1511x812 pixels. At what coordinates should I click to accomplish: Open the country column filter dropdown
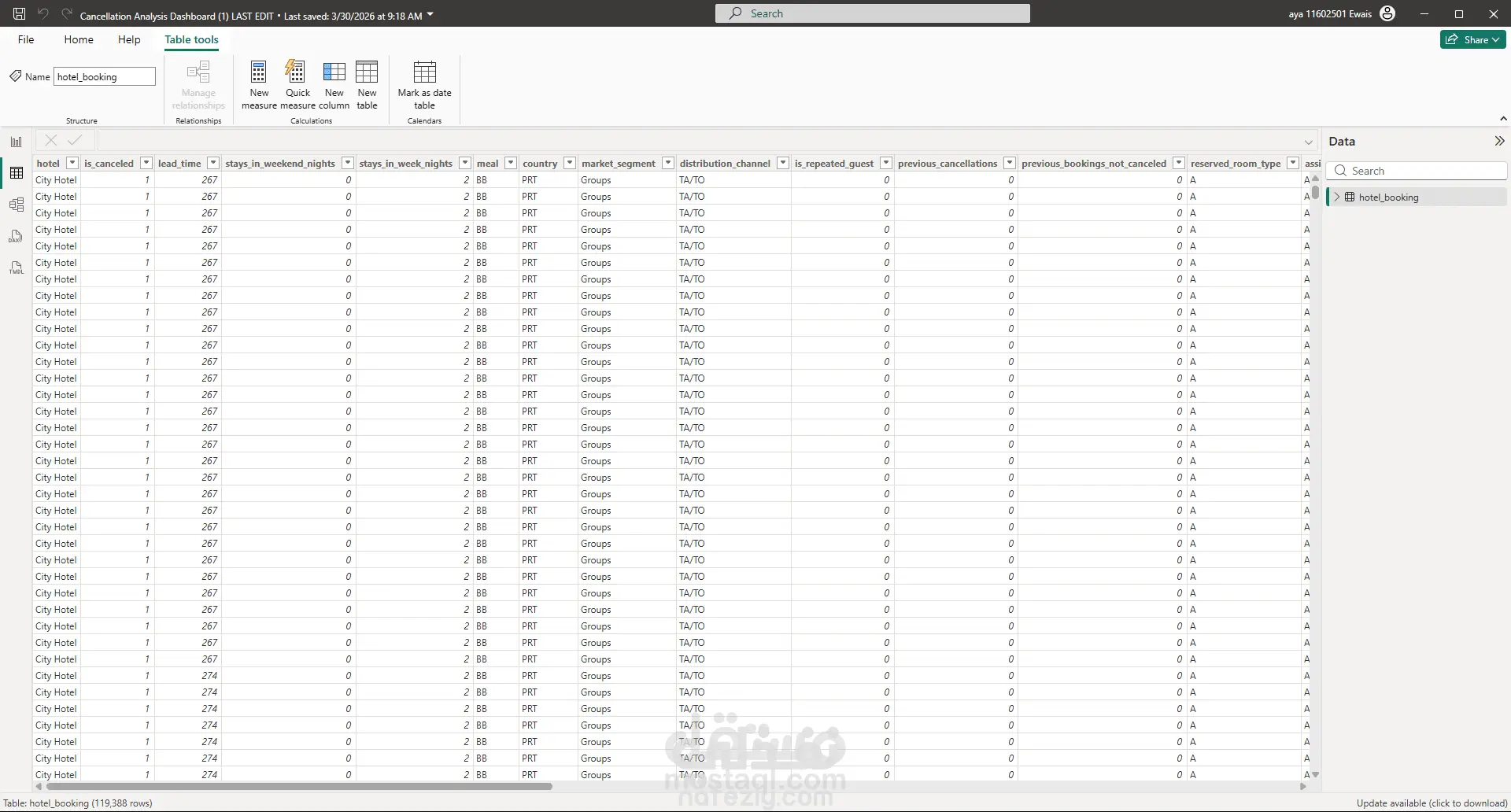[570, 163]
